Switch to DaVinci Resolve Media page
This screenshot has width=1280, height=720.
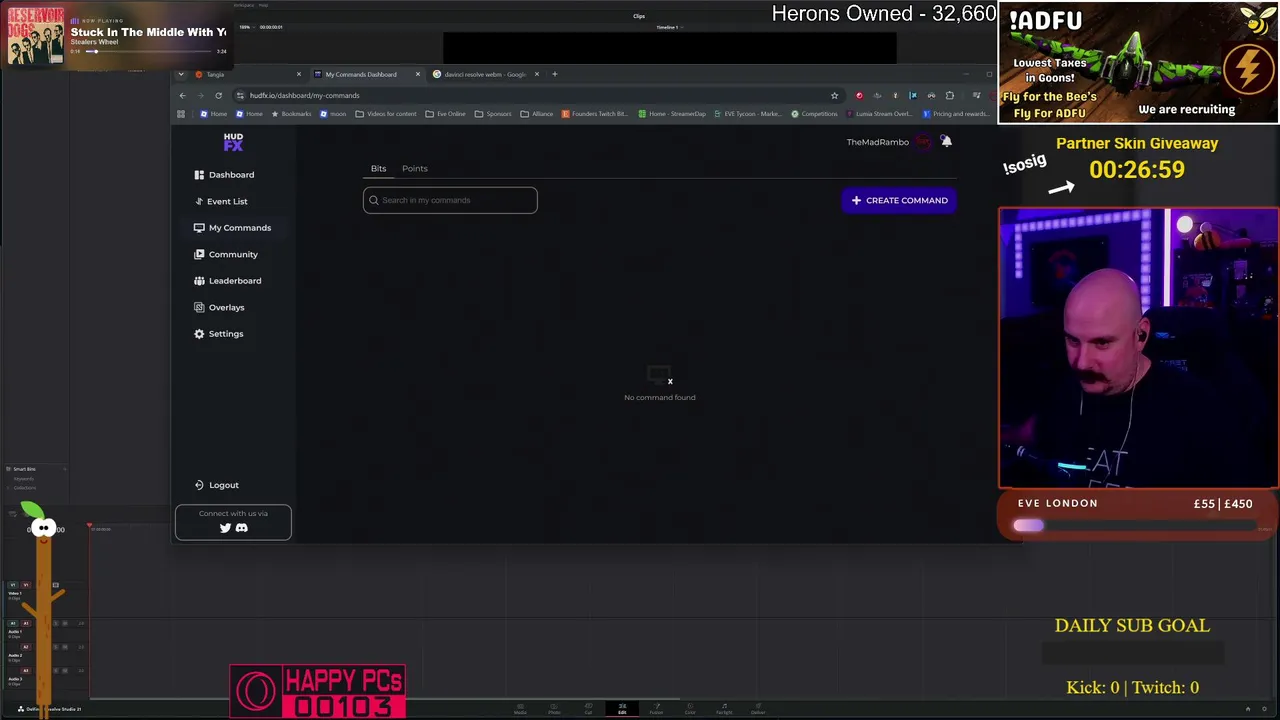tap(520, 708)
